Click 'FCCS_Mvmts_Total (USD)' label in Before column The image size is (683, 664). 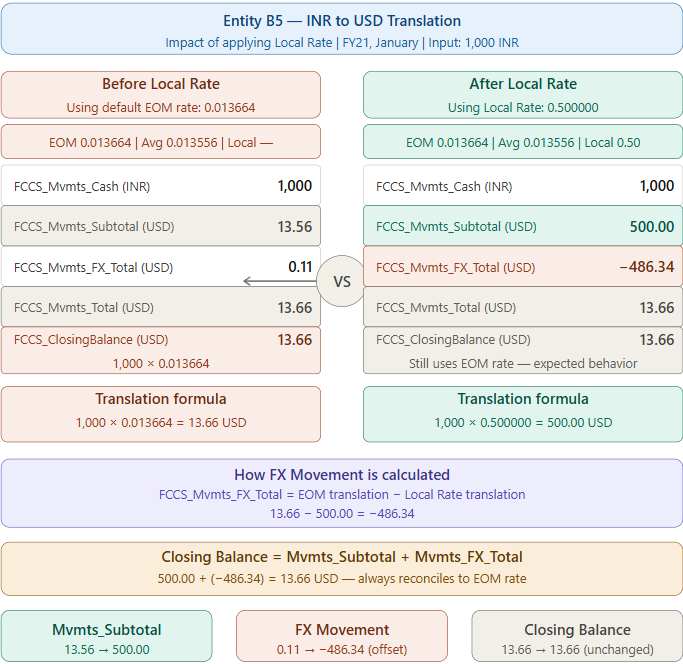tap(84, 308)
